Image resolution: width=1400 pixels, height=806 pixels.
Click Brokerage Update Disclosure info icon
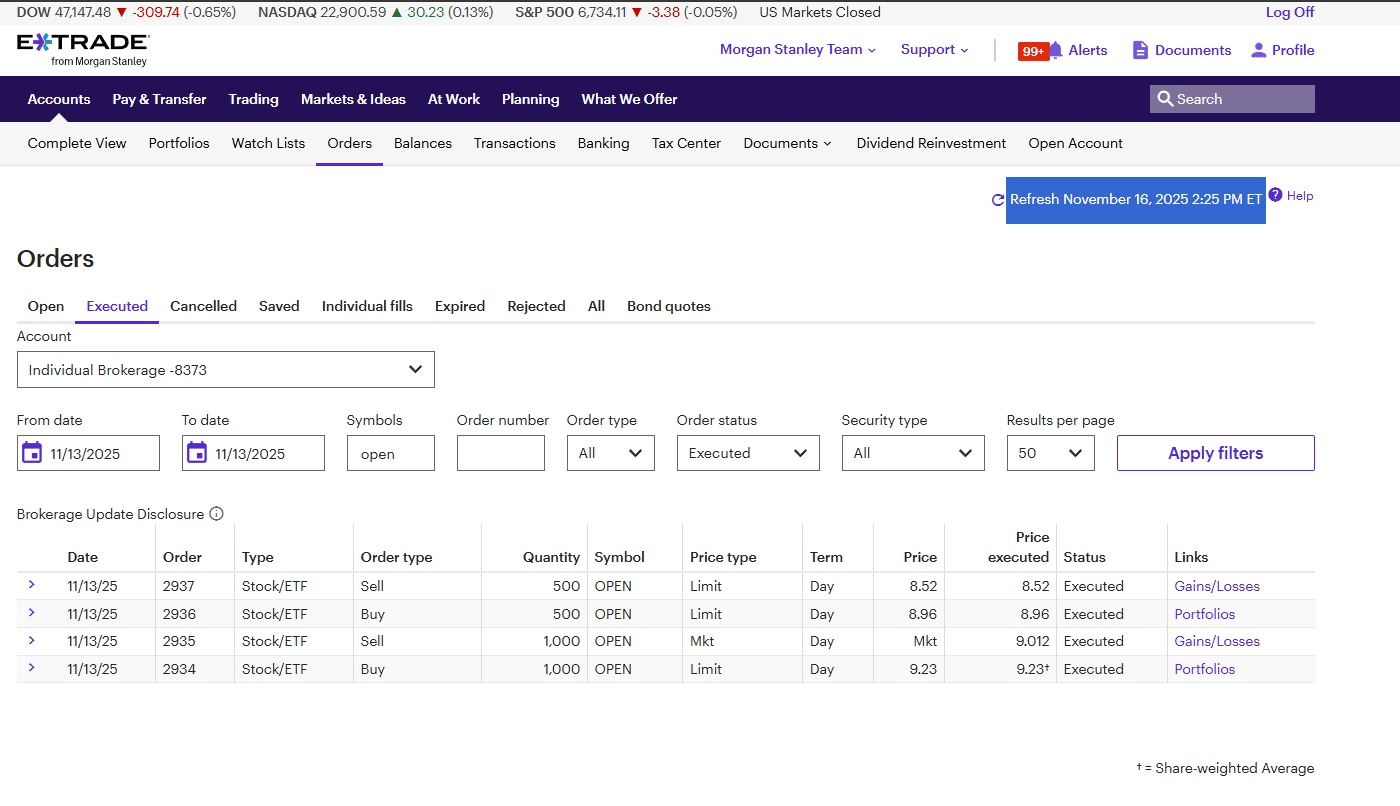[x=216, y=514]
